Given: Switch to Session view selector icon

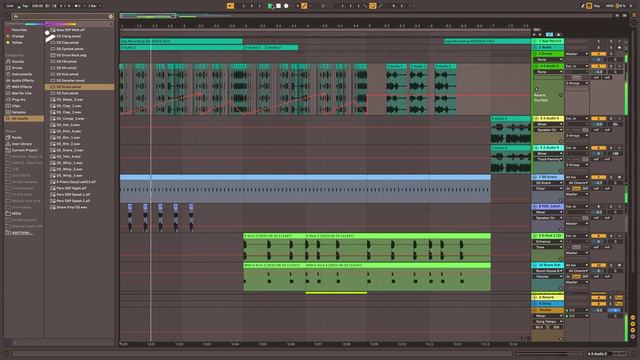Looking at the screenshot, I should click(634, 22).
